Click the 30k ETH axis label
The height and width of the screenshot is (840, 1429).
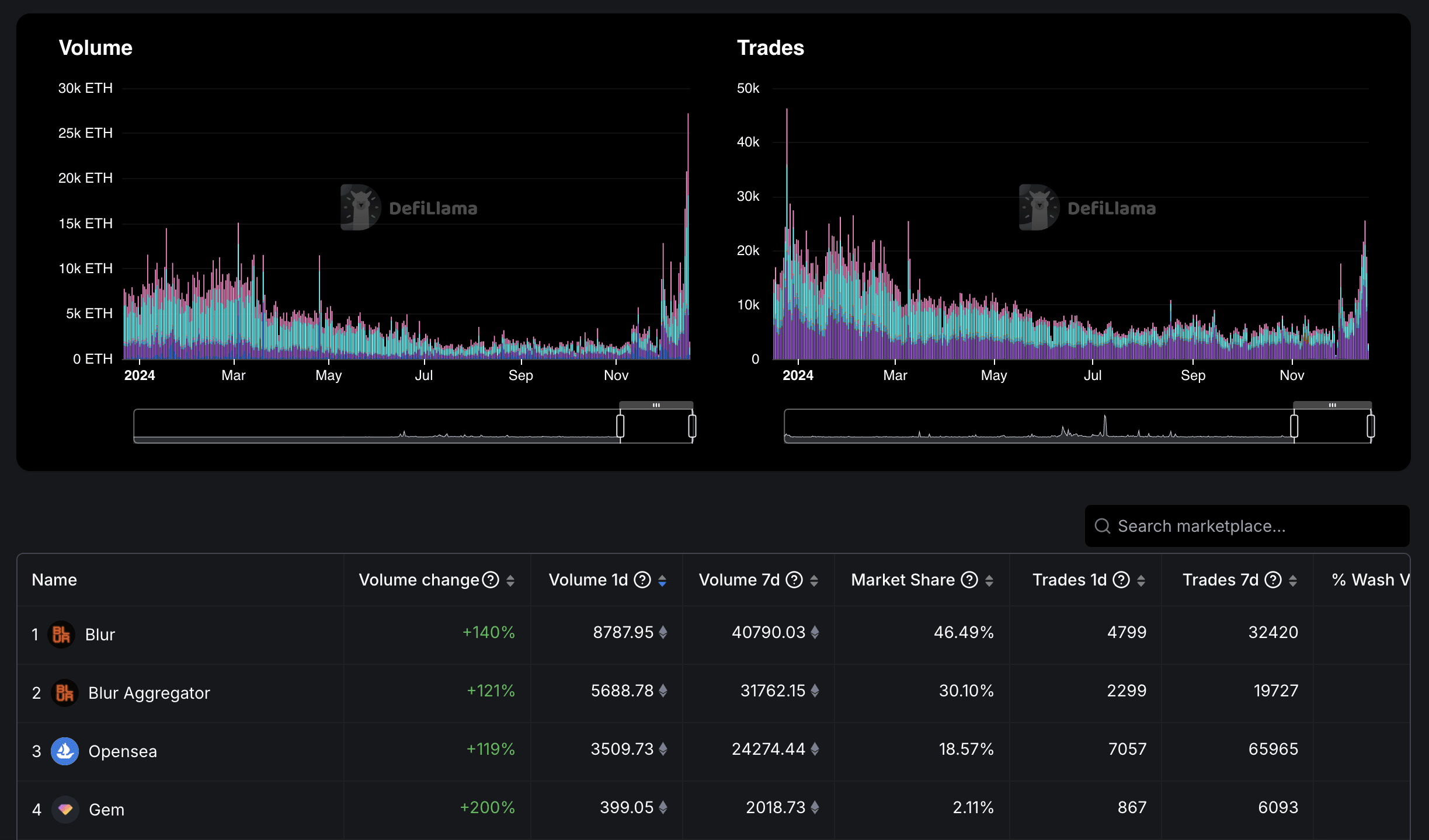click(x=85, y=88)
